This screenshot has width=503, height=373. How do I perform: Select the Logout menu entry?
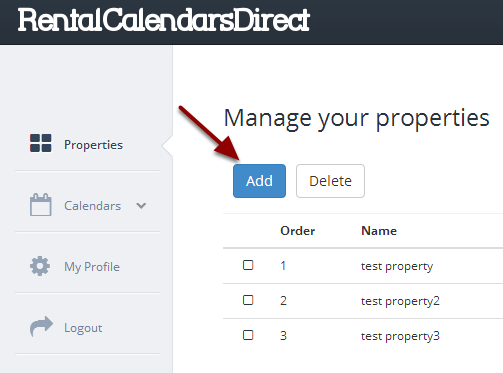tap(83, 328)
